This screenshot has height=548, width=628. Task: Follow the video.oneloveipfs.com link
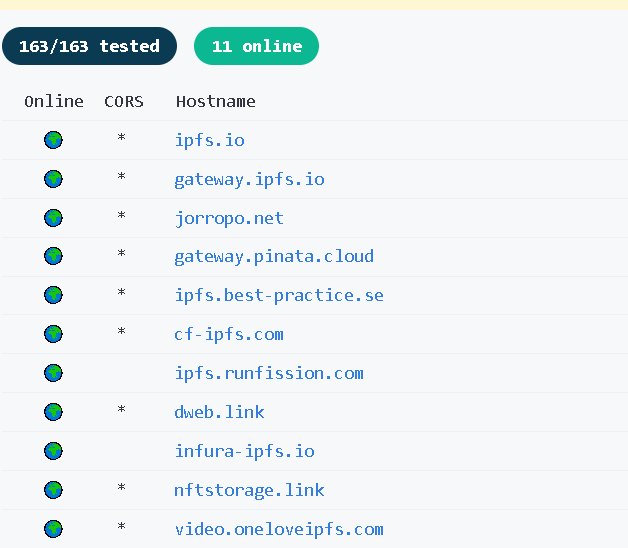(279, 529)
